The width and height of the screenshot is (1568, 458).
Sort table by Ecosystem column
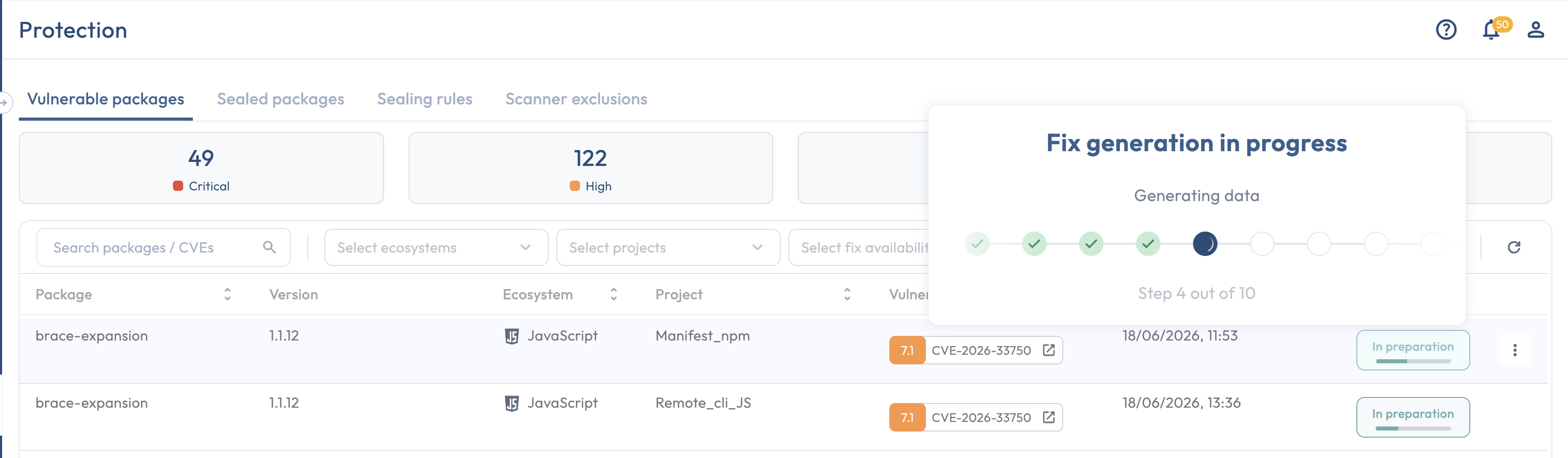coord(614,294)
